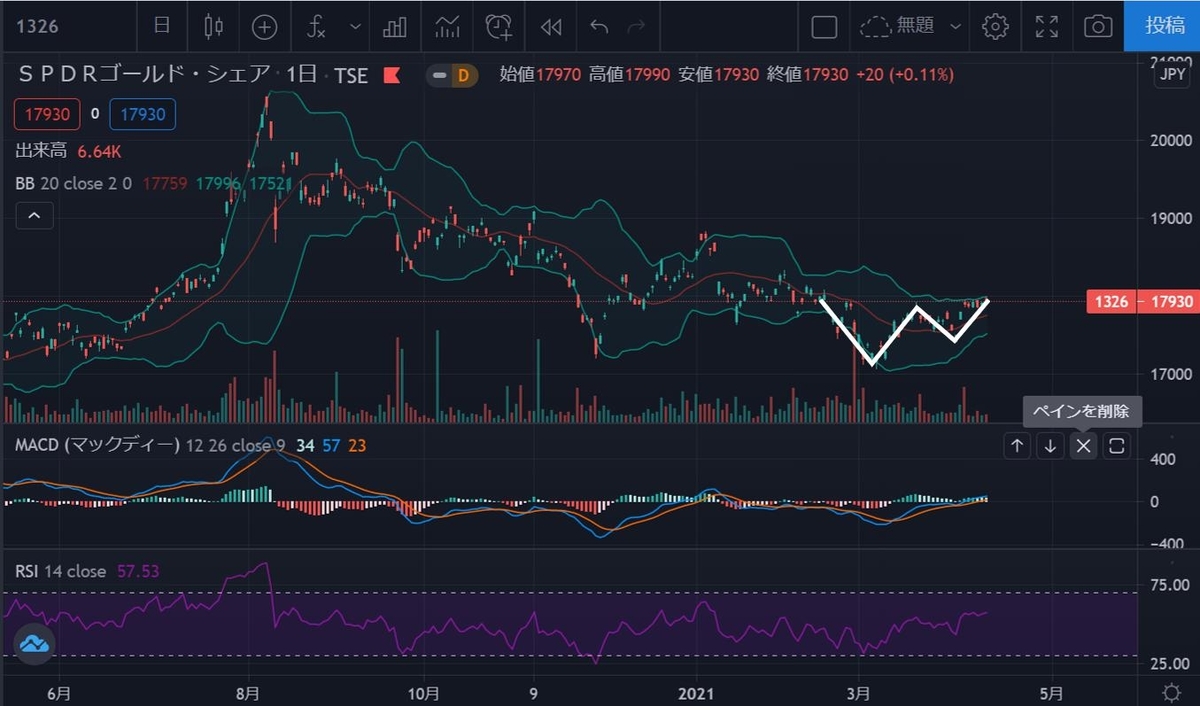Screen dimensions: 1200x706
Task: Open time axis settings gear at bottom right
Action: click(x=1170, y=692)
